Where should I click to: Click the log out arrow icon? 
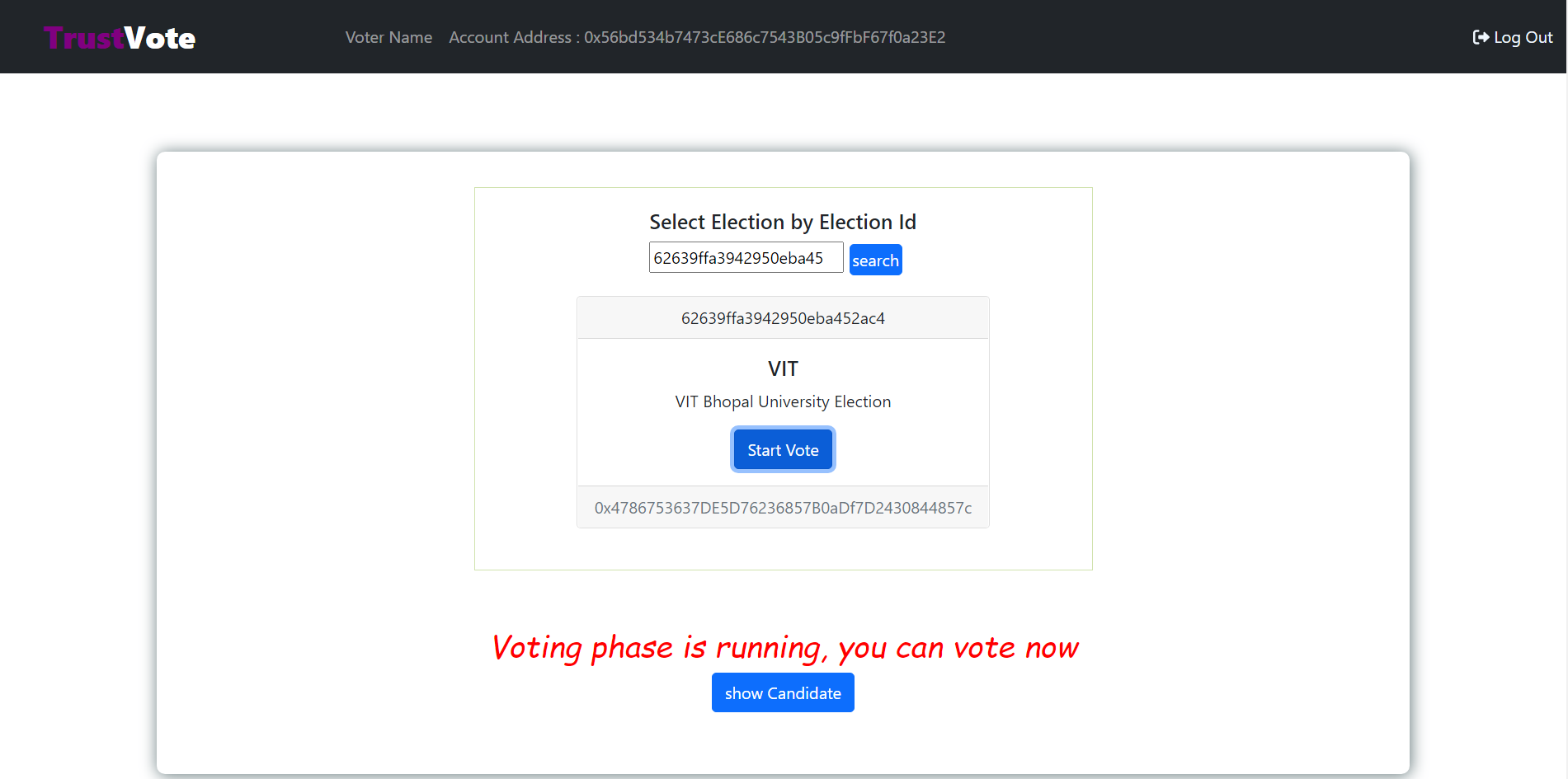pyautogui.click(x=1481, y=37)
